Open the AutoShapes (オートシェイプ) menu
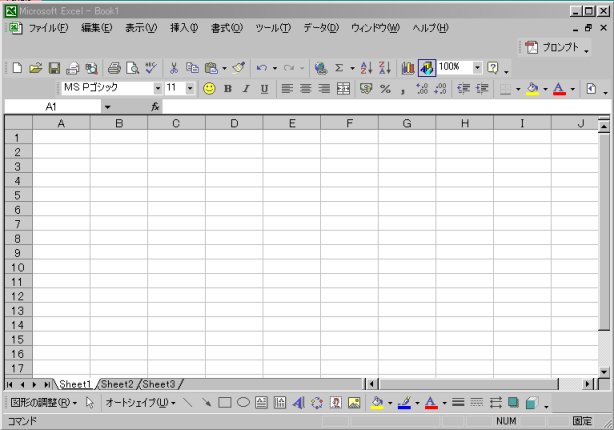The width and height of the screenshot is (614, 430). point(140,402)
